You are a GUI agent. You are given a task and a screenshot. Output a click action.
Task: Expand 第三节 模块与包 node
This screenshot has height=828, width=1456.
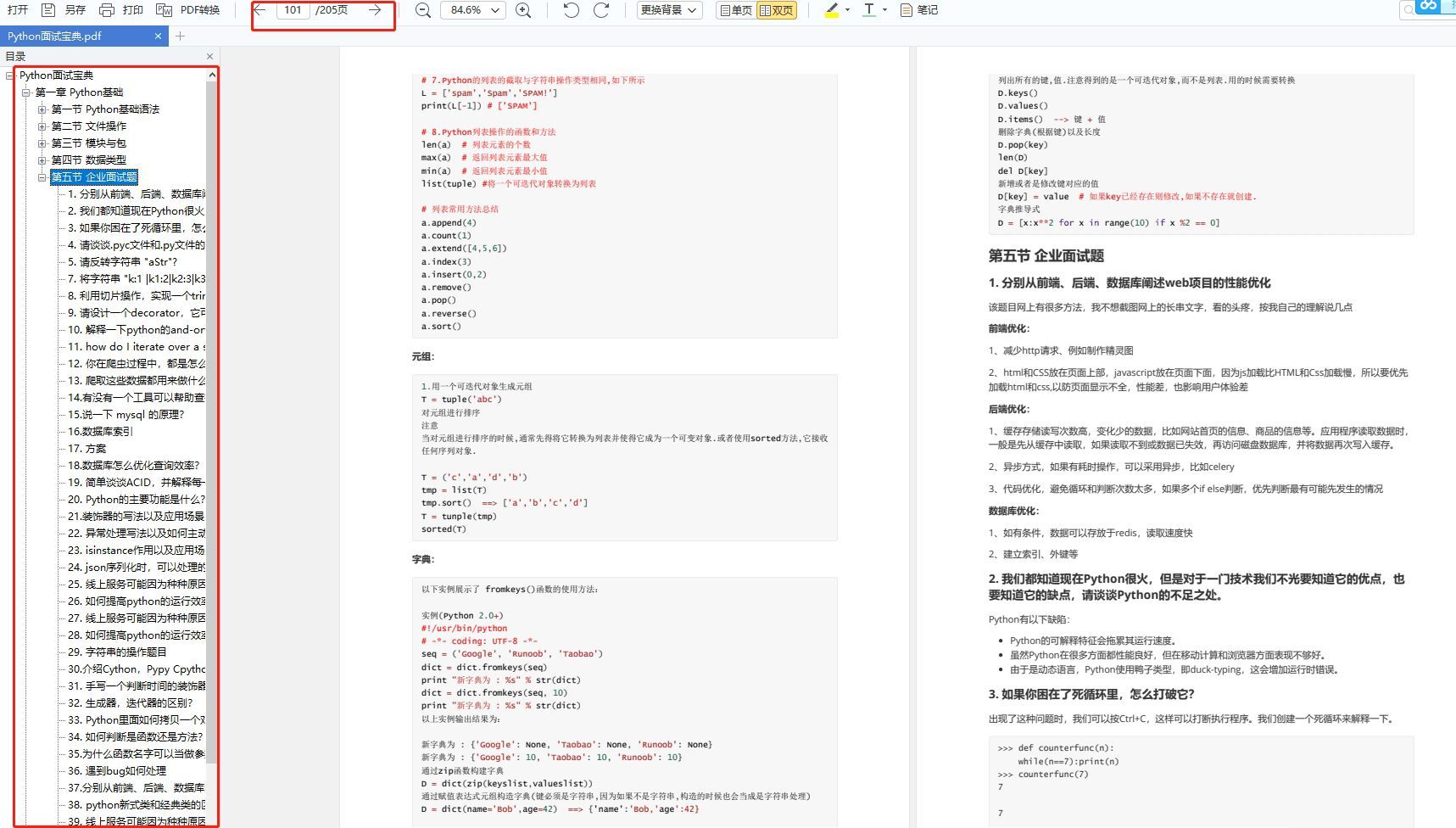pyautogui.click(x=42, y=143)
